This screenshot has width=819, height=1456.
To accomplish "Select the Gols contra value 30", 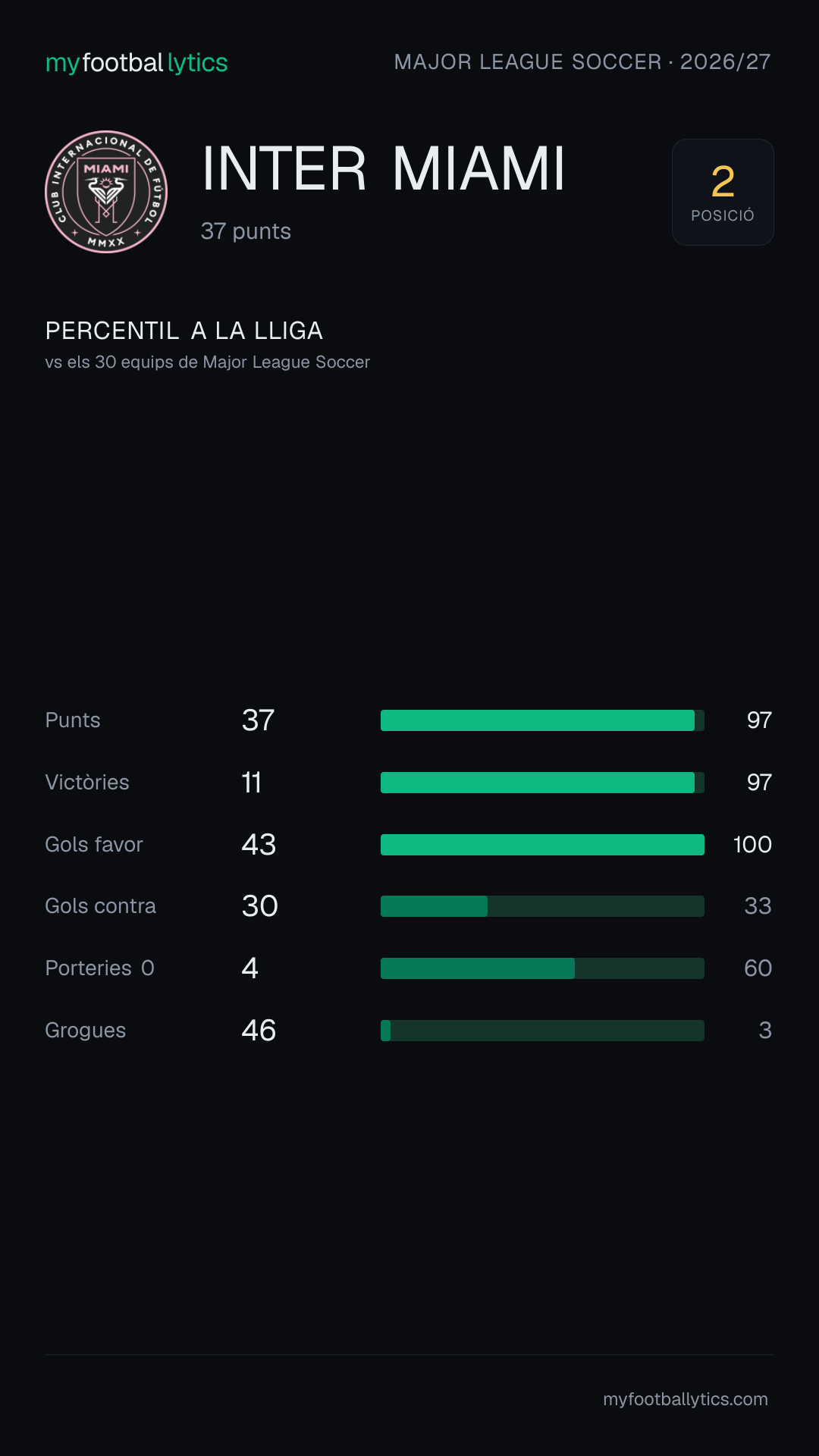I will point(259,906).
